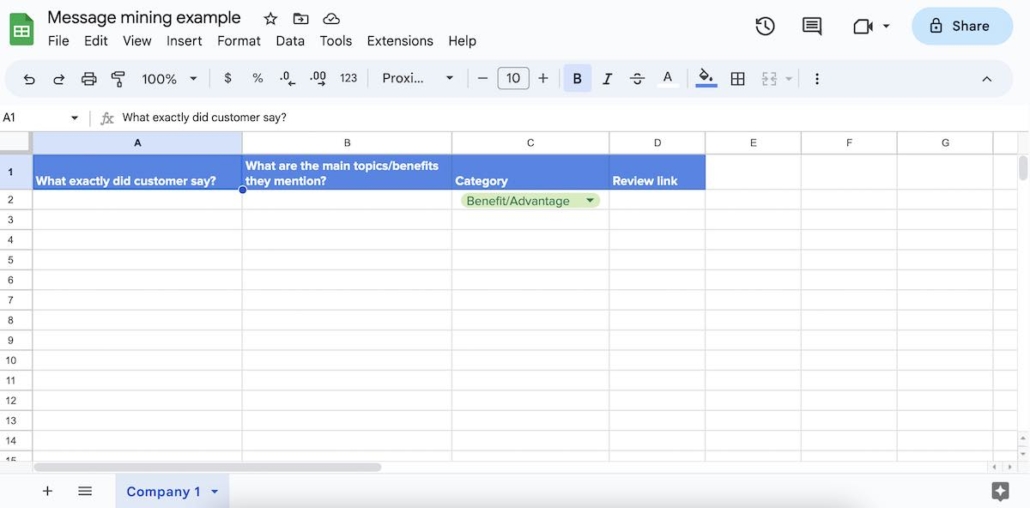Click the Move to folder icon
Viewport: 1030px width, 508px height.
click(301, 18)
